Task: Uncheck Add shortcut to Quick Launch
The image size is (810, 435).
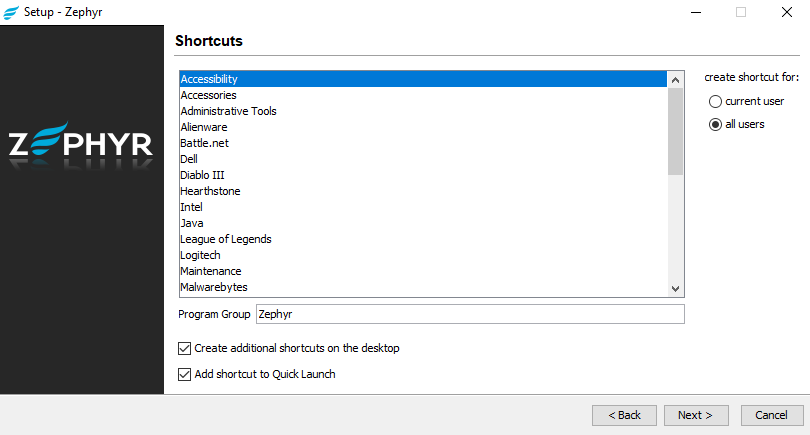Action: pos(184,375)
